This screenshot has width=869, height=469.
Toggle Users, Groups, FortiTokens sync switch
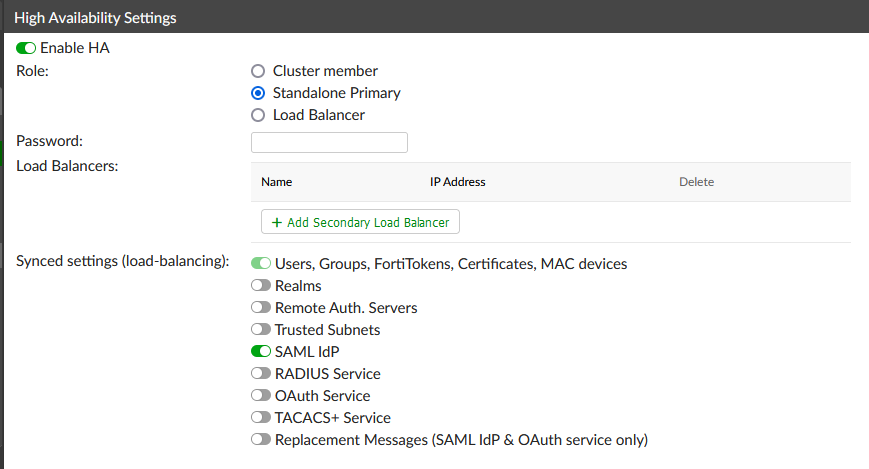(x=261, y=264)
